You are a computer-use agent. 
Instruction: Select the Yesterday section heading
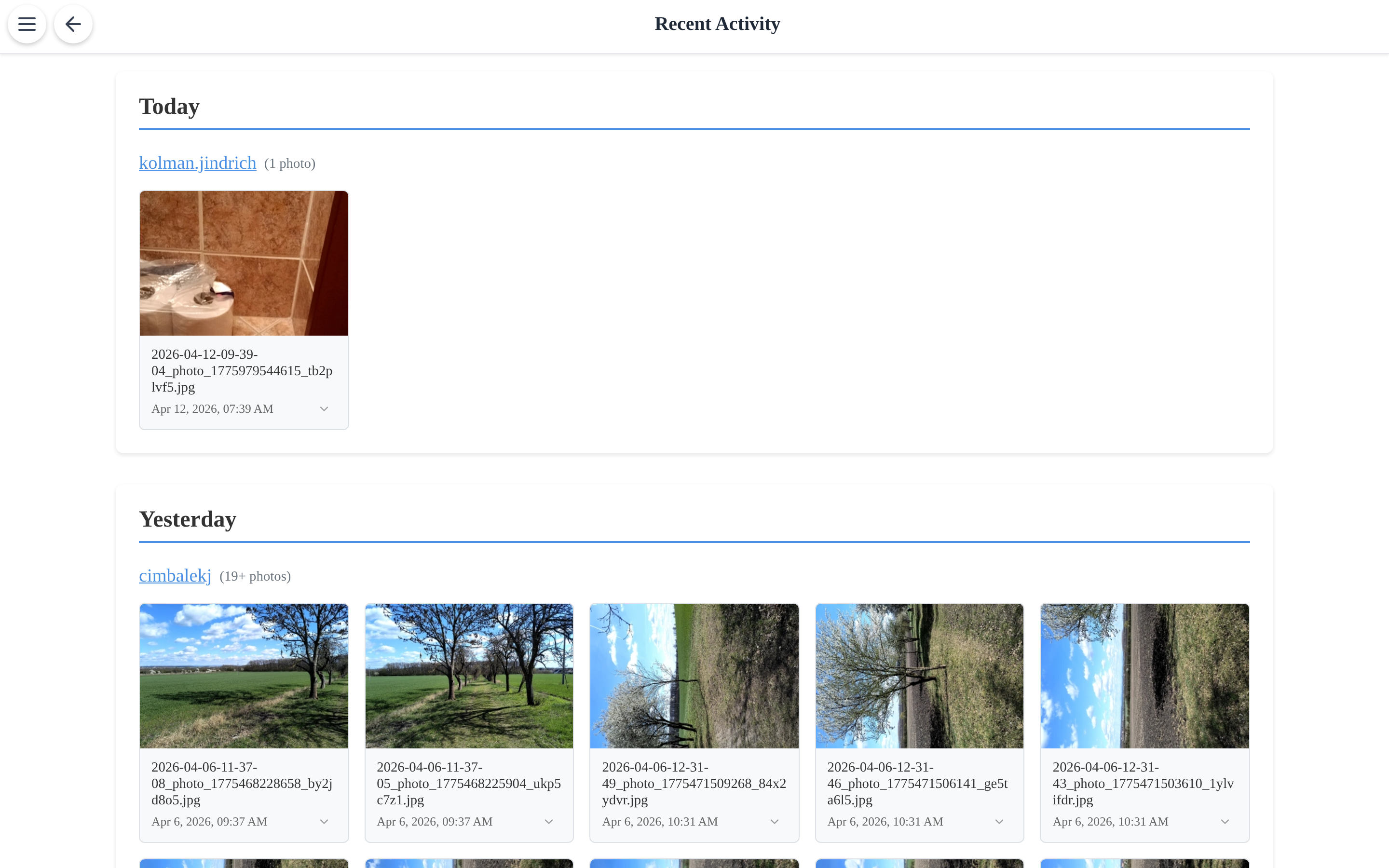(x=188, y=519)
